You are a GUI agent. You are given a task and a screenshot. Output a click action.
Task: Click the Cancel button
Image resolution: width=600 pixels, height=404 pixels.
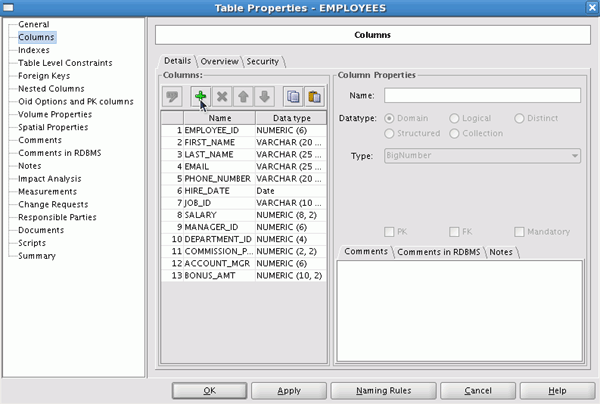(478, 391)
